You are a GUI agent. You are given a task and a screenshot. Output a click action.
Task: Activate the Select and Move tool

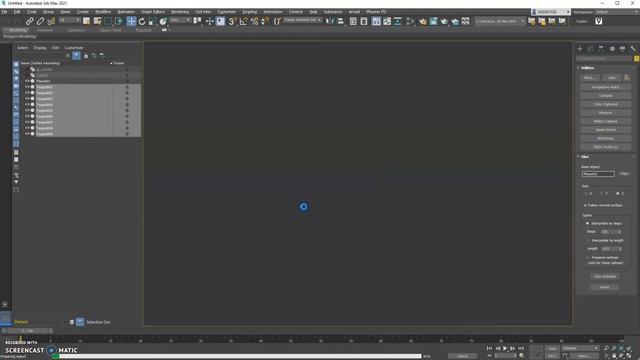coord(131,21)
